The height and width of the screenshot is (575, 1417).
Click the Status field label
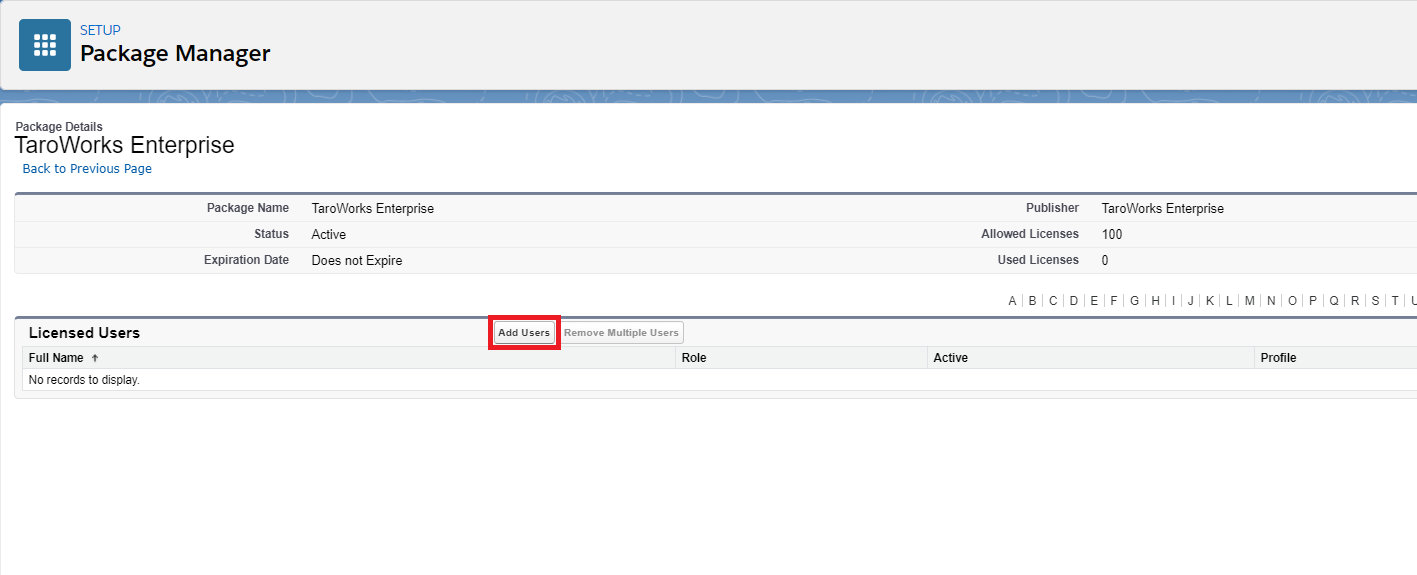click(271, 234)
